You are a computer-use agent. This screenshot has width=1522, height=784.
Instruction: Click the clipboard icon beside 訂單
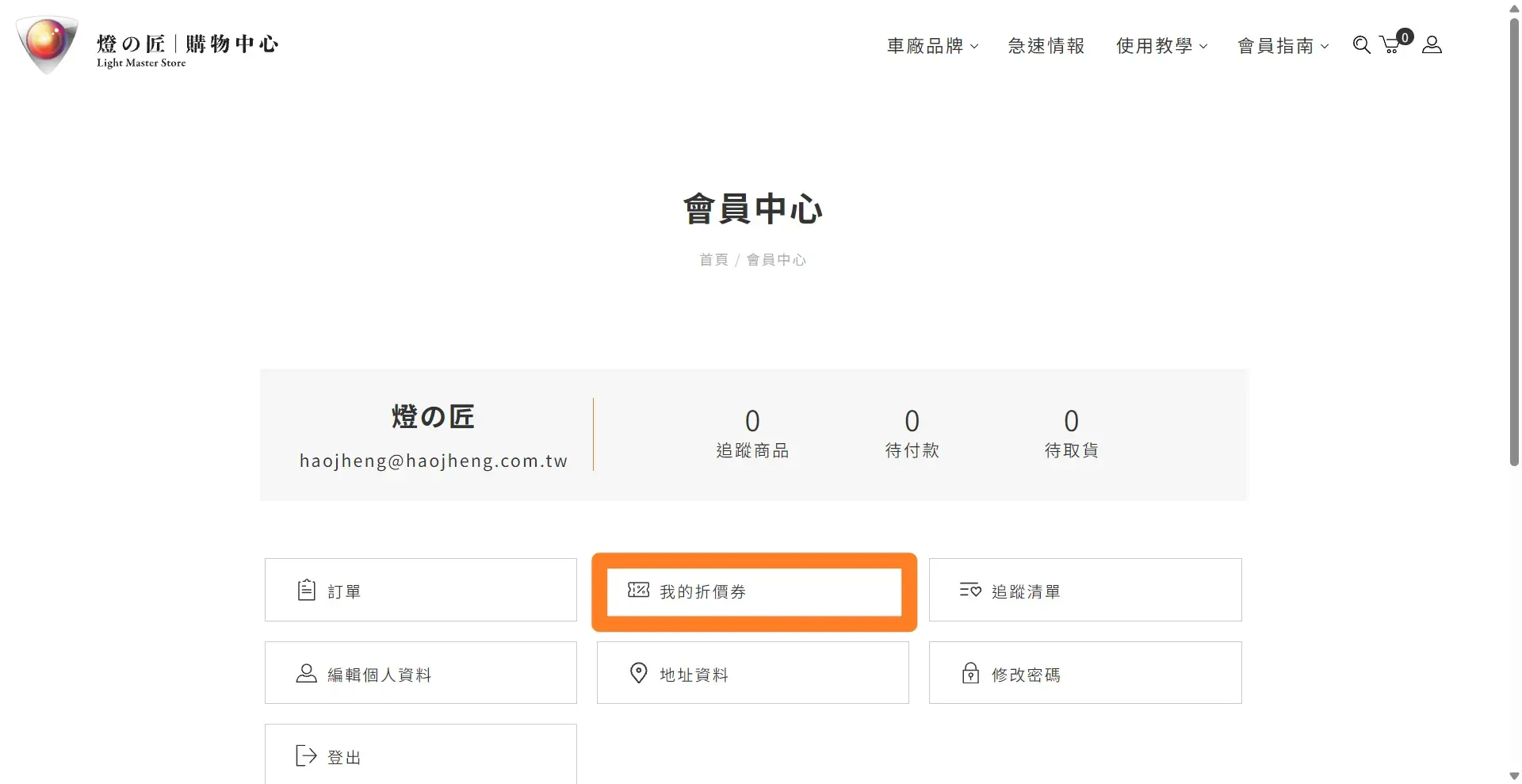coord(306,591)
